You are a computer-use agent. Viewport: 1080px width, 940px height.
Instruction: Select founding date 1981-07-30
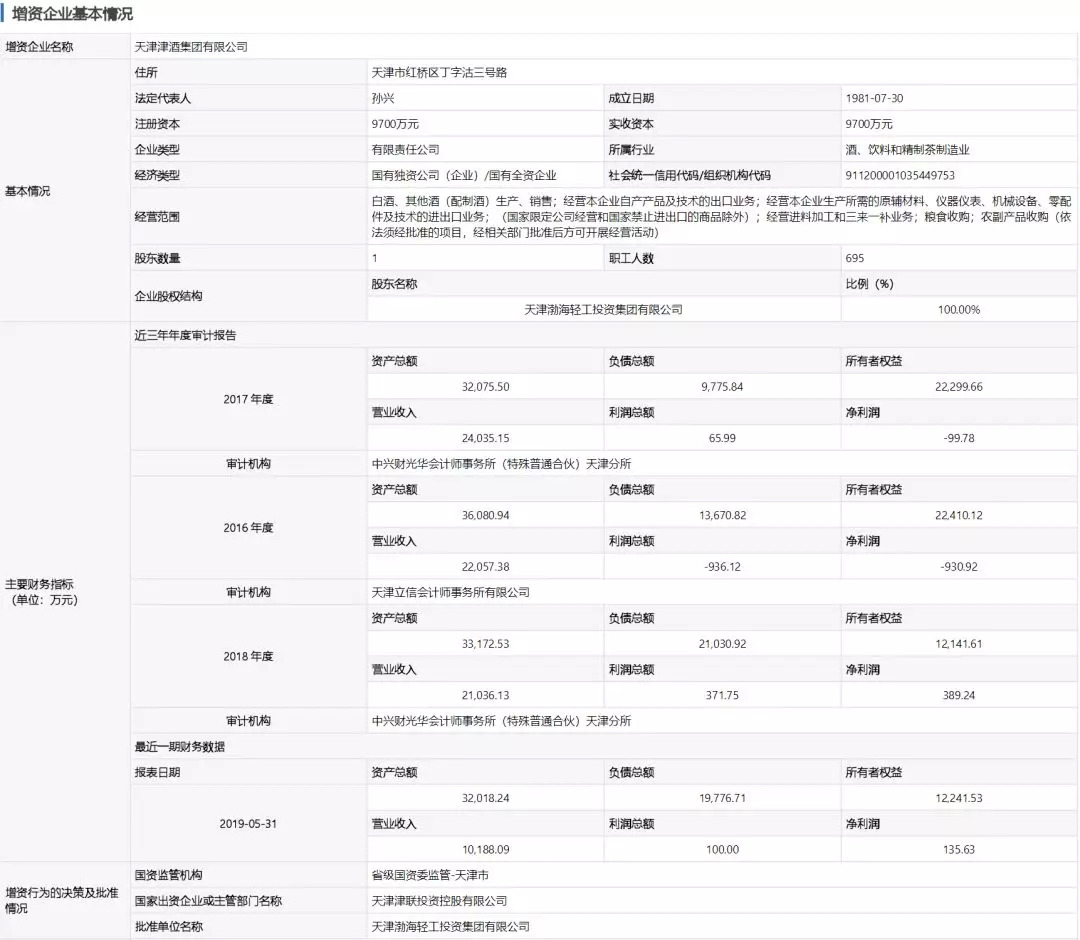coord(874,98)
